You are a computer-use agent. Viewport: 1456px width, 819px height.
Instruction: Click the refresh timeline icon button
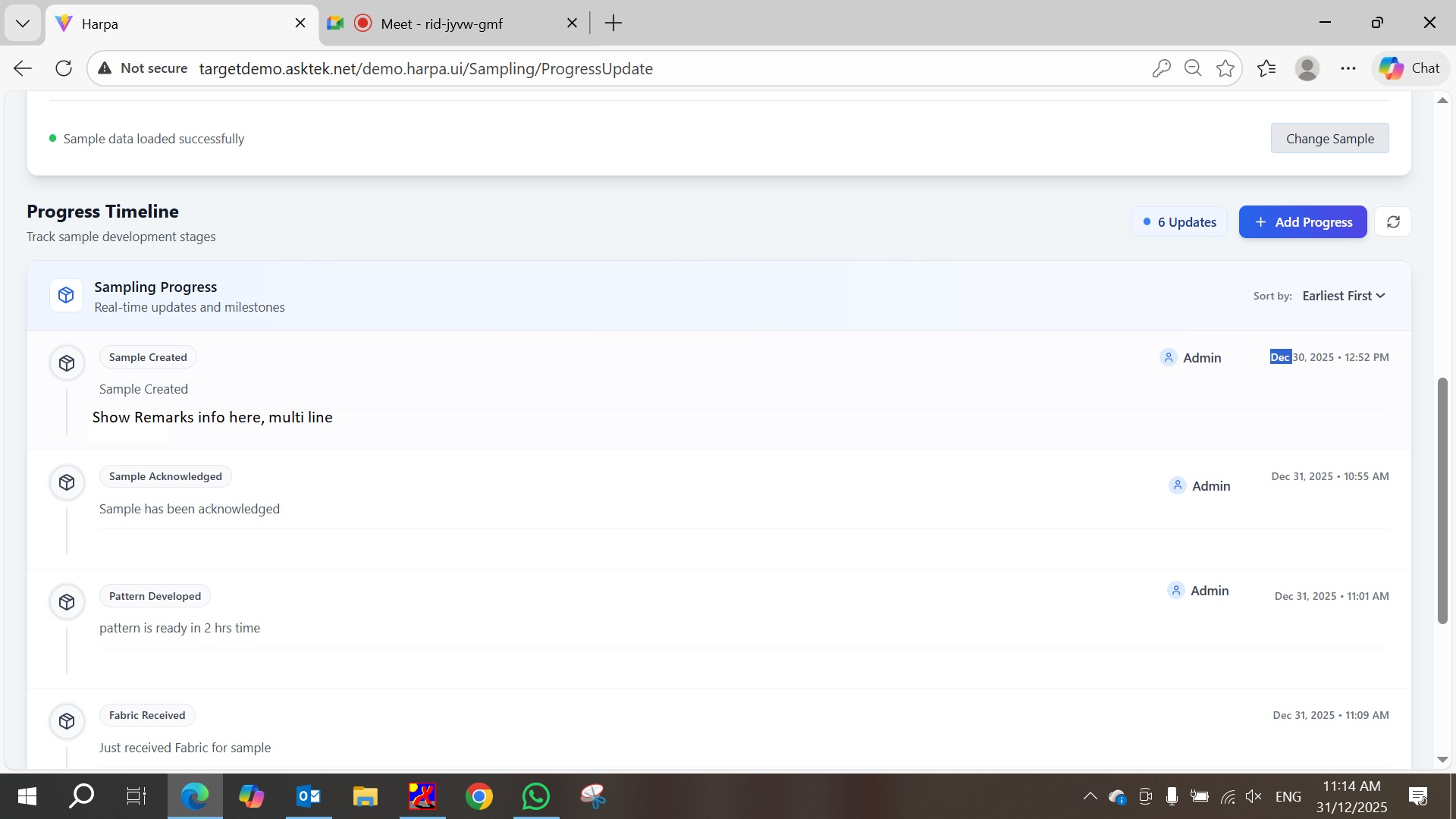click(x=1393, y=222)
